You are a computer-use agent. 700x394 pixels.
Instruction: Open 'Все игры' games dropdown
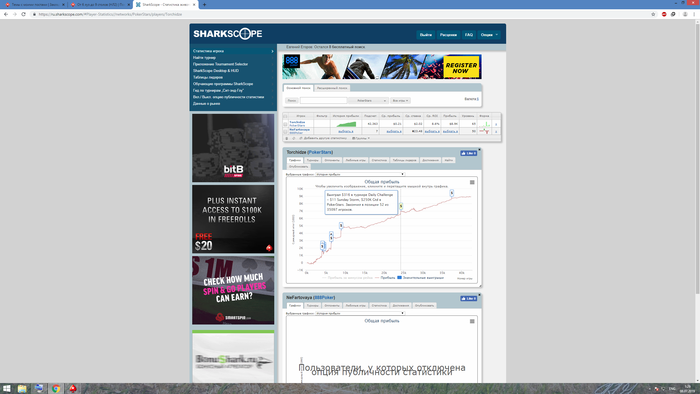click(400, 100)
